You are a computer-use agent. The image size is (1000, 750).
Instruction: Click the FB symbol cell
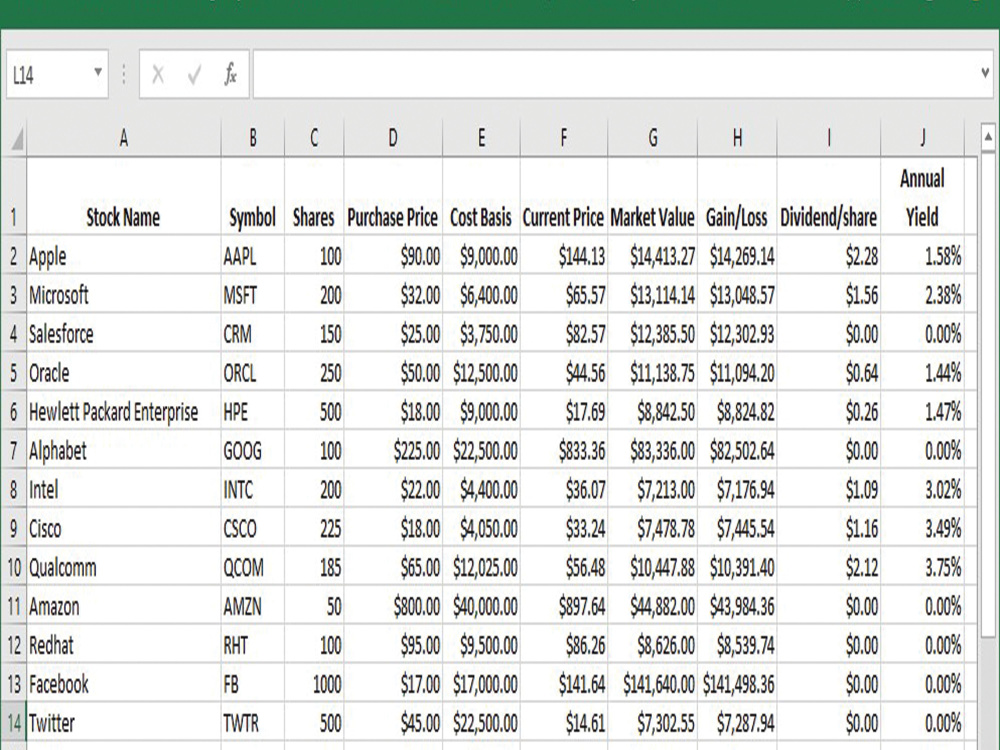(253, 684)
